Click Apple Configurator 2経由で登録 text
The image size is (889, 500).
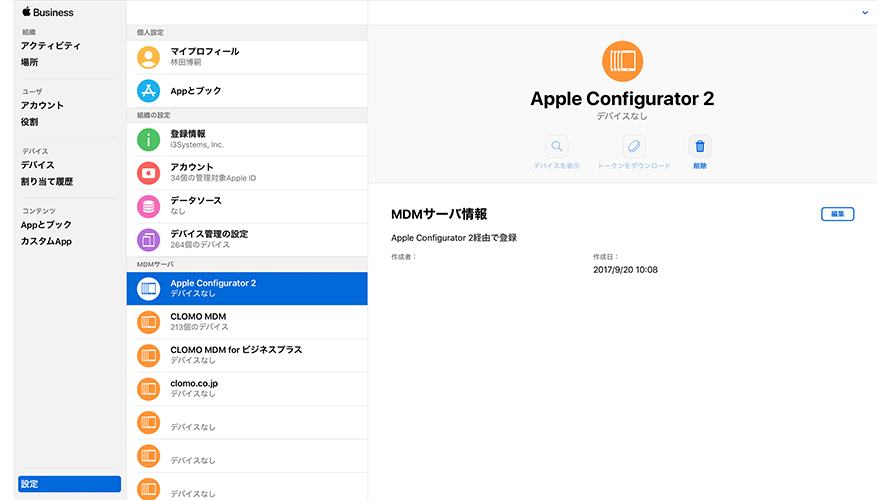pos(454,238)
